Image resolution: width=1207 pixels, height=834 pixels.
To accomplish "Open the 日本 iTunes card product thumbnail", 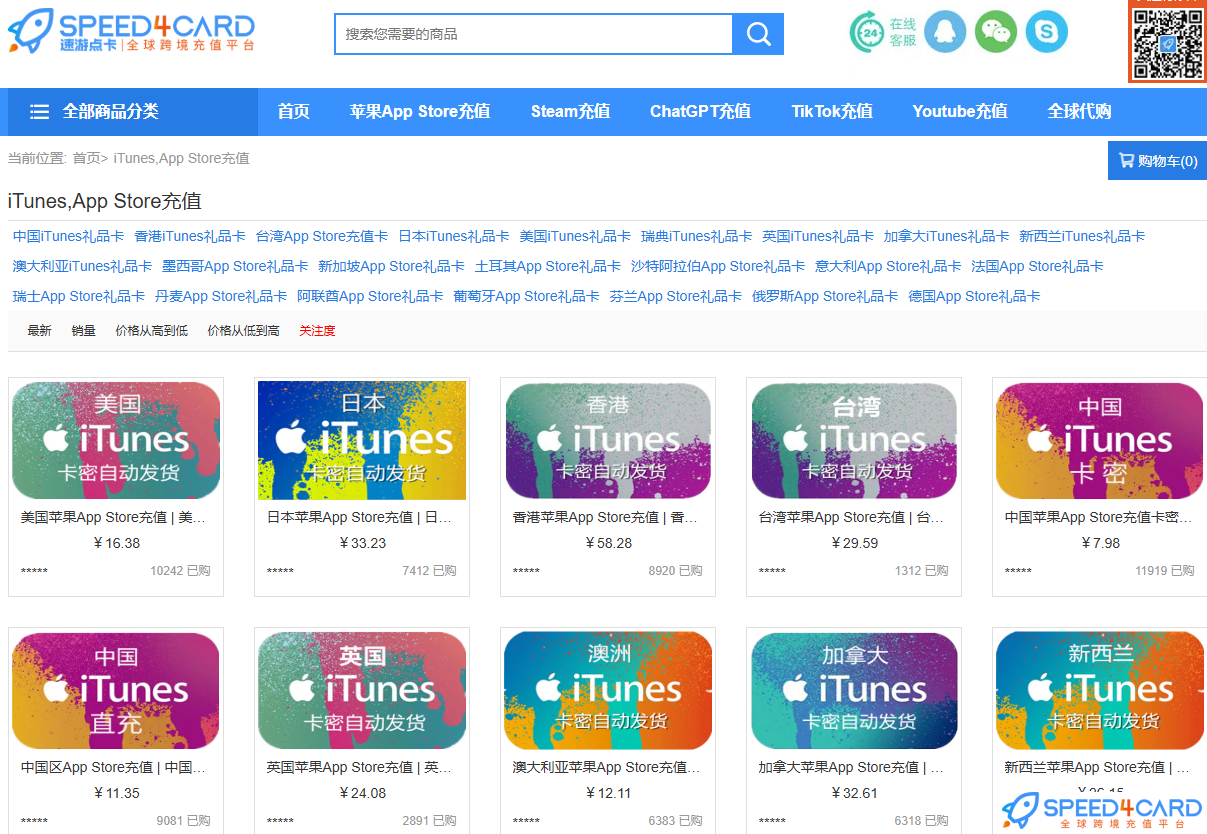I will (x=362, y=439).
